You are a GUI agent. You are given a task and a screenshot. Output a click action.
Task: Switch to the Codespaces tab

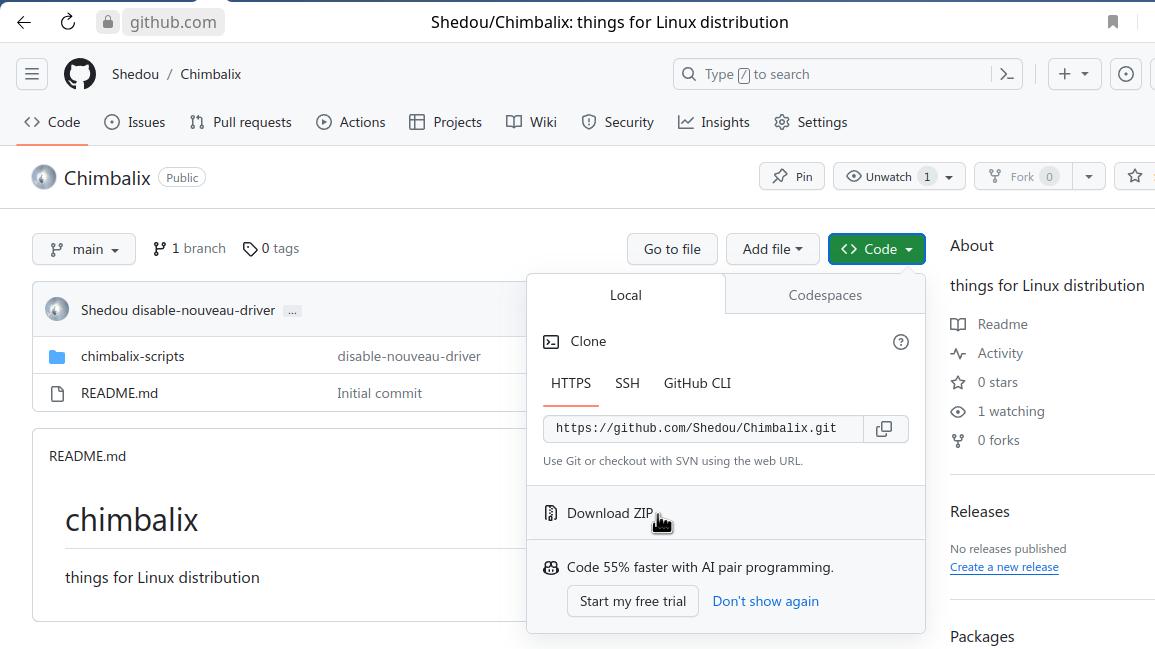[x=825, y=295]
